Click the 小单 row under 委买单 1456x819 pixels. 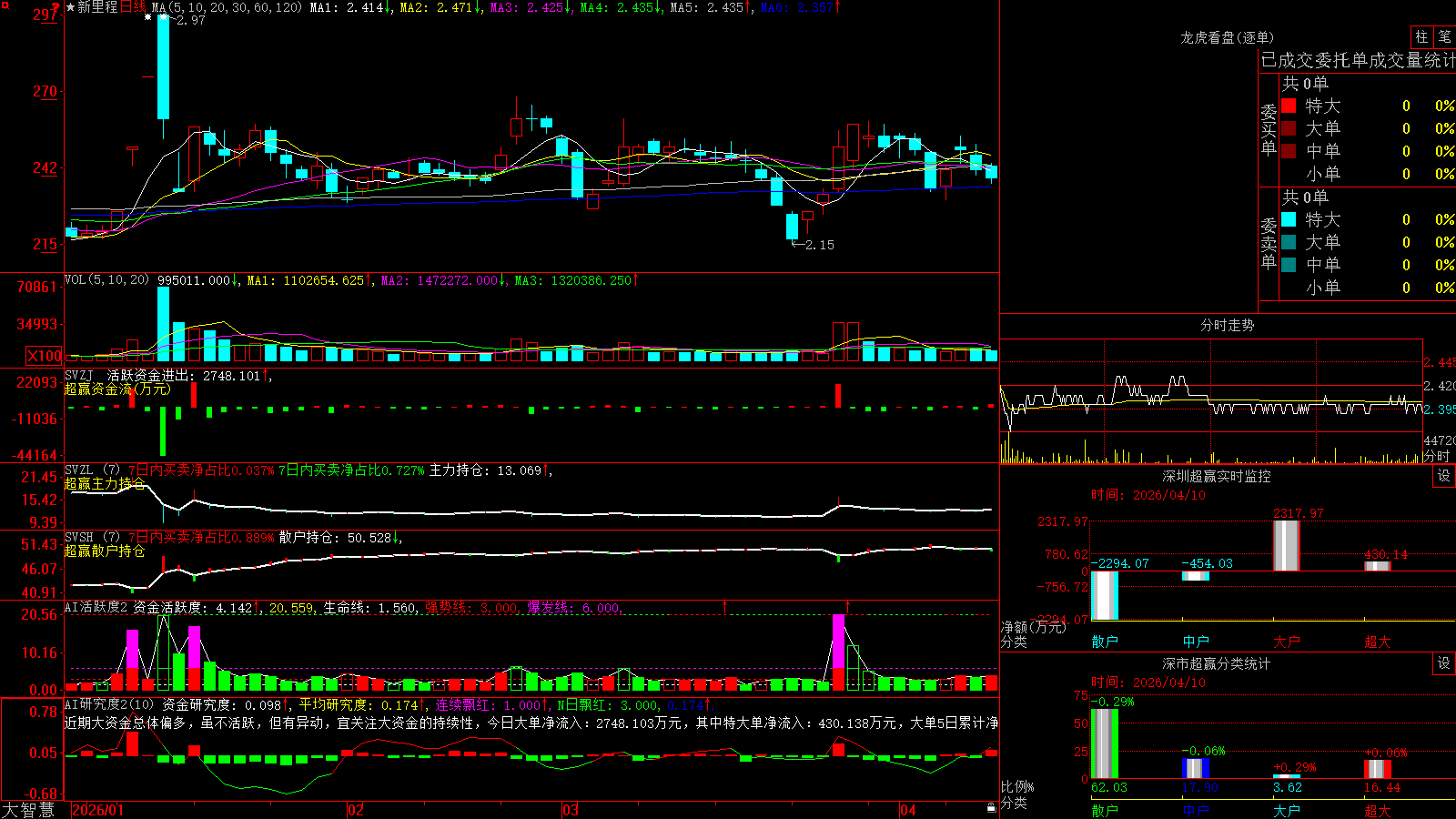tap(1368, 174)
